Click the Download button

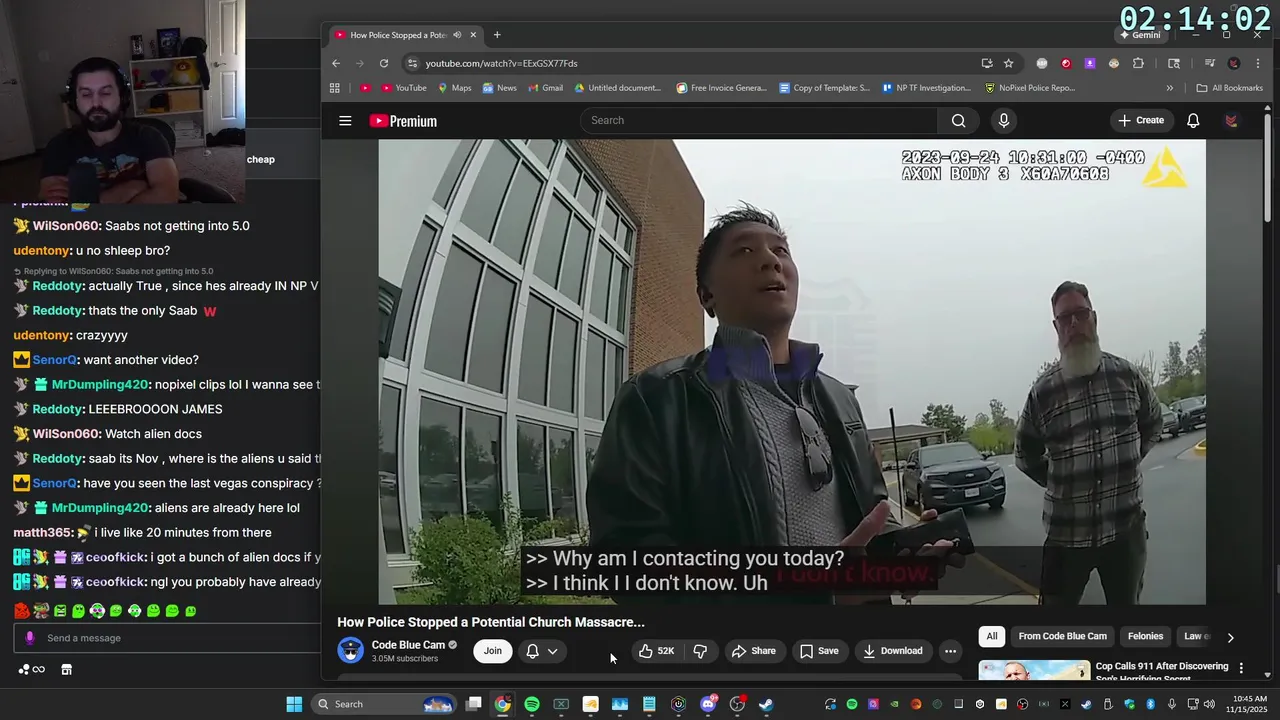pos(892,651)
